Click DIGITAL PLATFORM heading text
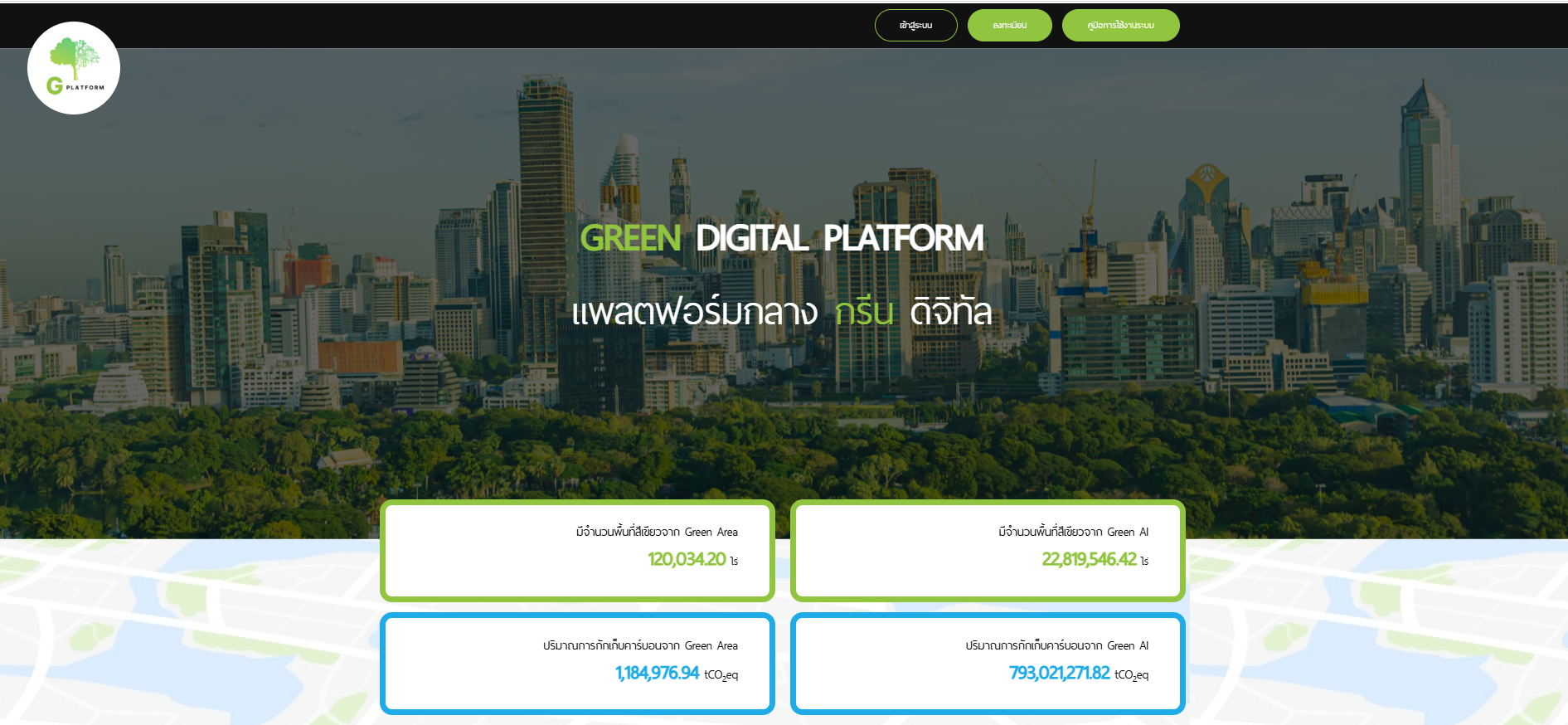The height and width of the screenshot is (725, 1568). 839,238
